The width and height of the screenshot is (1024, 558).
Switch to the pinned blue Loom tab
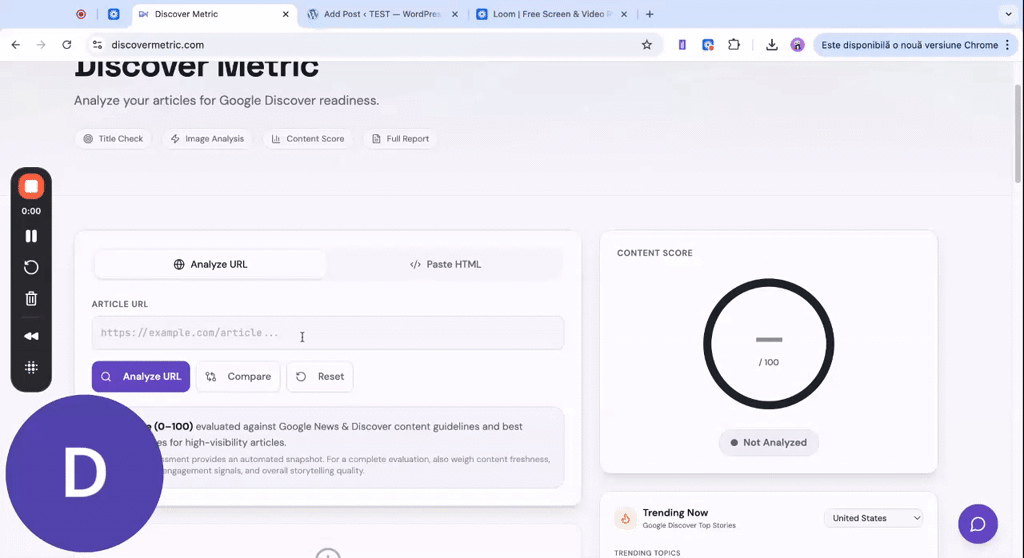114,14
